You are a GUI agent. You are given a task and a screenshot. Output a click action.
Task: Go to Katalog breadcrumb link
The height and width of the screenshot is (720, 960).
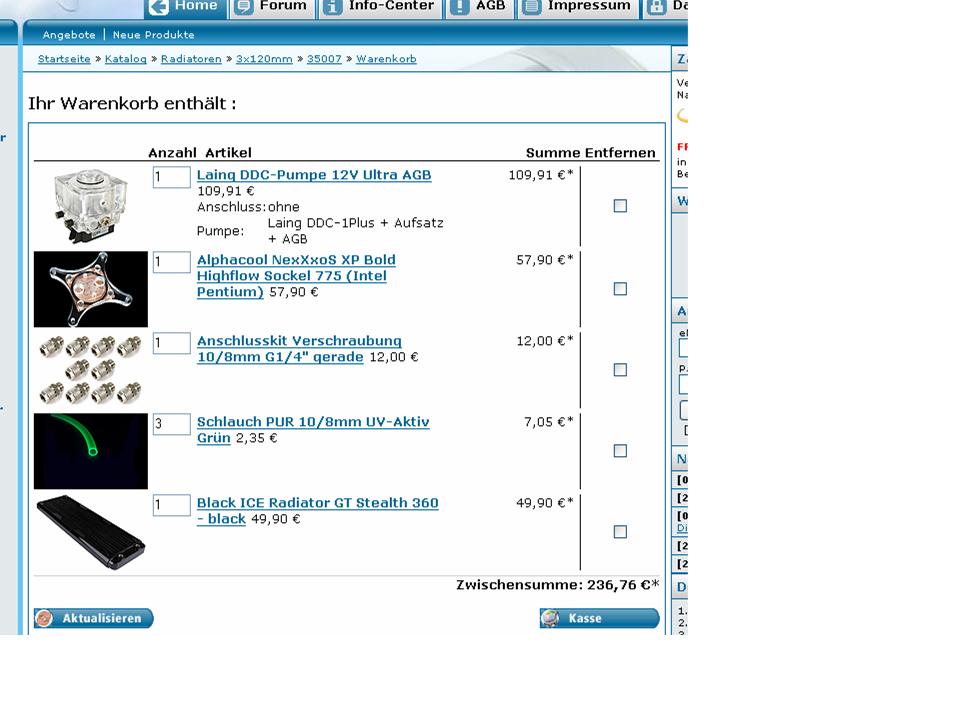click(126, 59)
